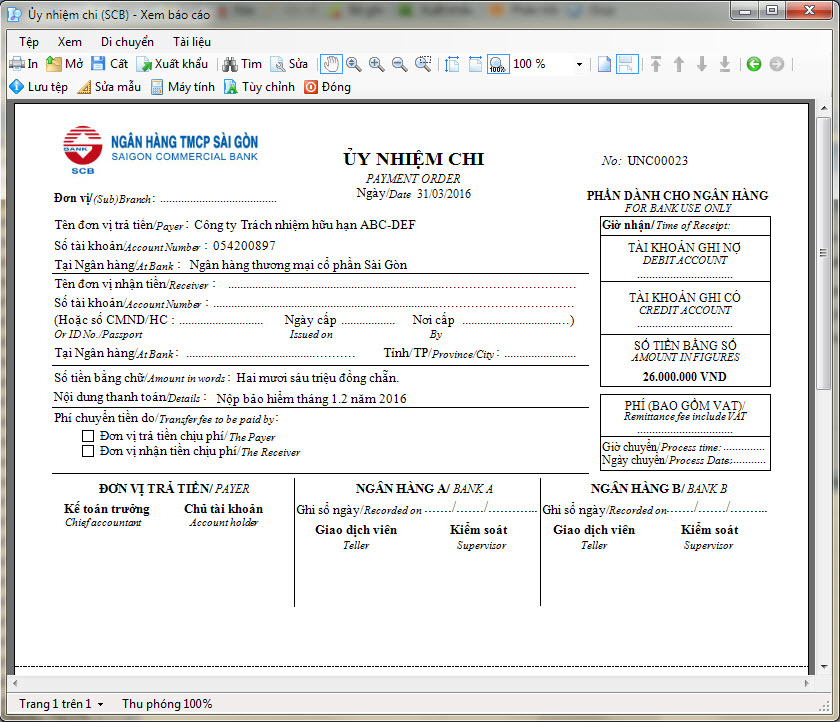Screen dimensions: 840x722
Task: Click 'TÀI KHOẢN GHI CÓ' heading
Action: point(685,297)
